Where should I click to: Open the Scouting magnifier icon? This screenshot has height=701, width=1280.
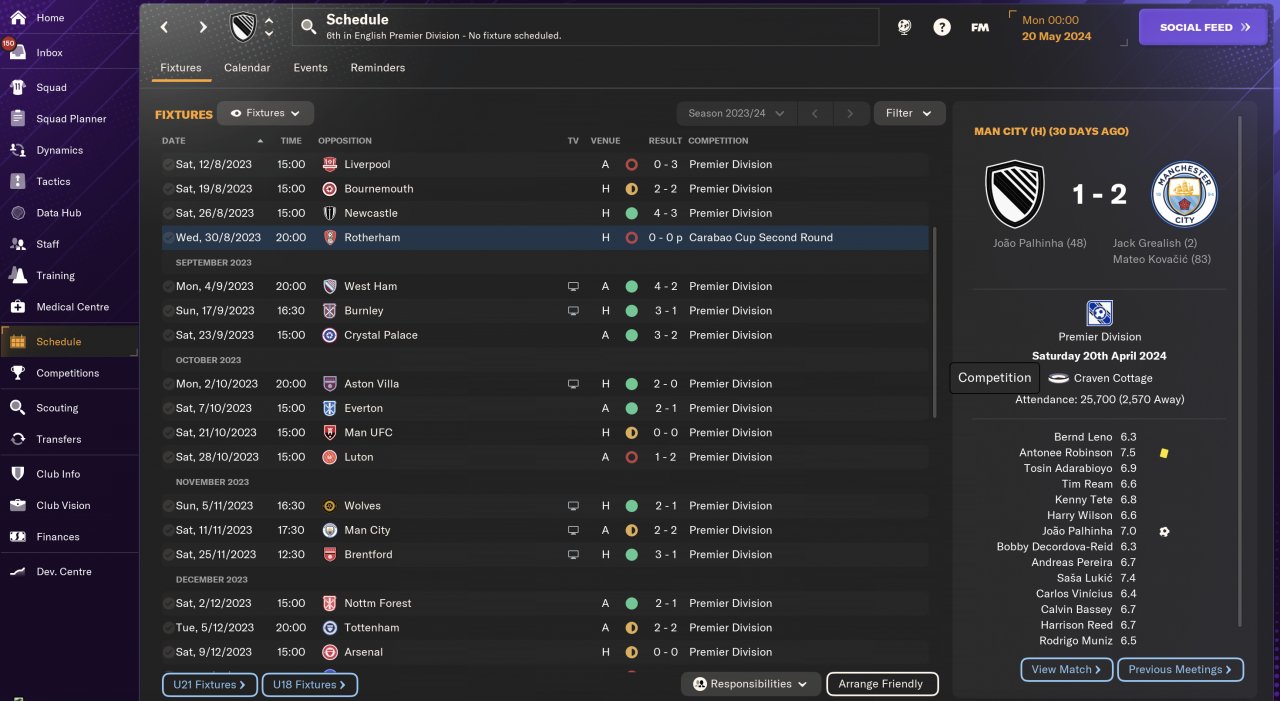tap(17, 408)
